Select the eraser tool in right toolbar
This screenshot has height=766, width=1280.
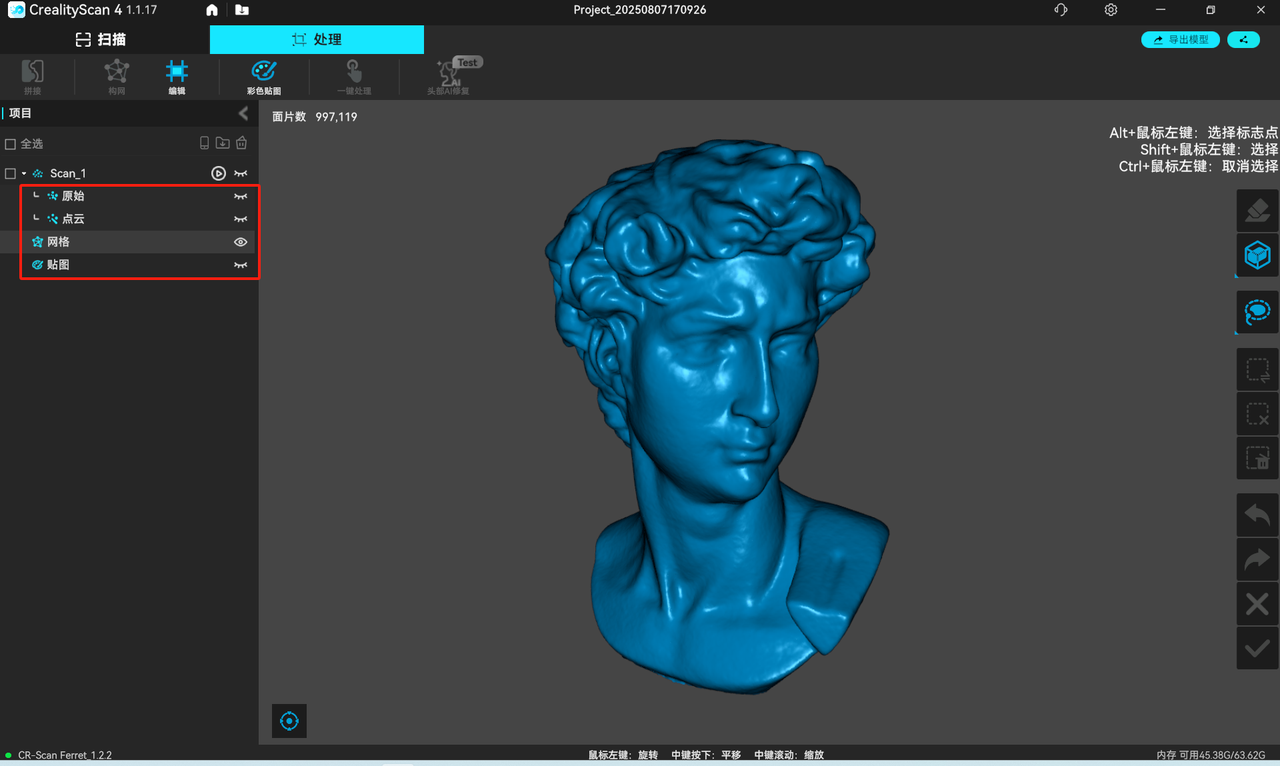pos(1257,210)
